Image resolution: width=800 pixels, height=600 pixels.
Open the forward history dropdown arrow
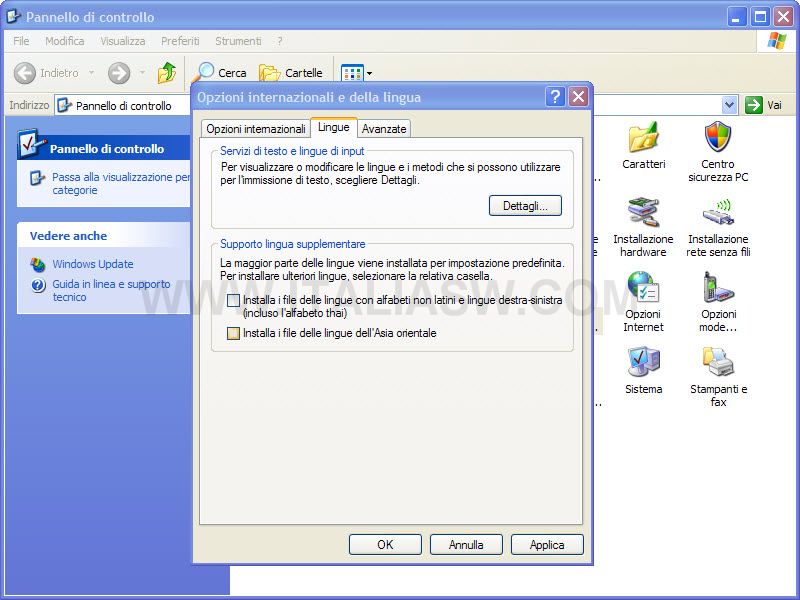(x=142, y=73)
